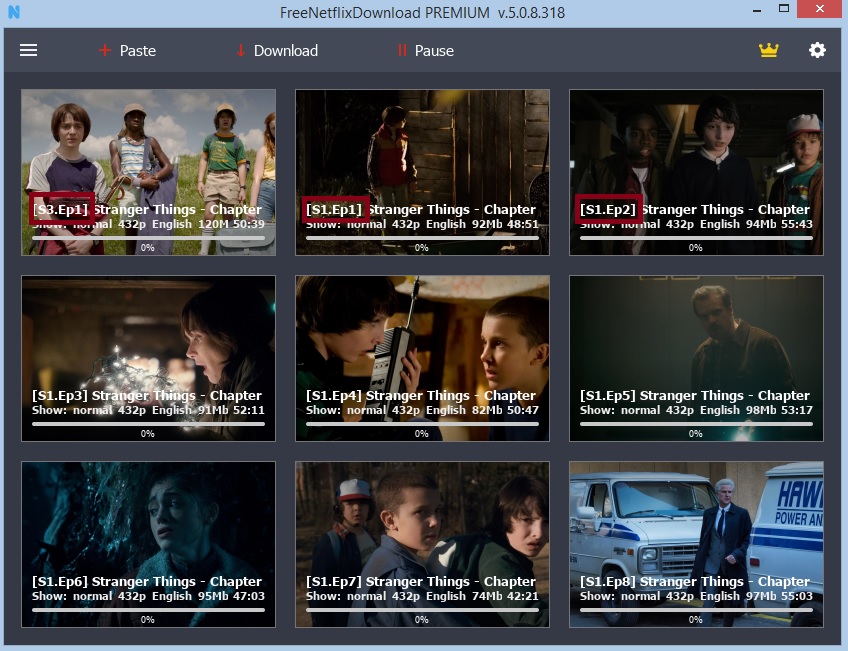
Task: Click the S1.Ep4 progress bar
Action: pos(422,424)
